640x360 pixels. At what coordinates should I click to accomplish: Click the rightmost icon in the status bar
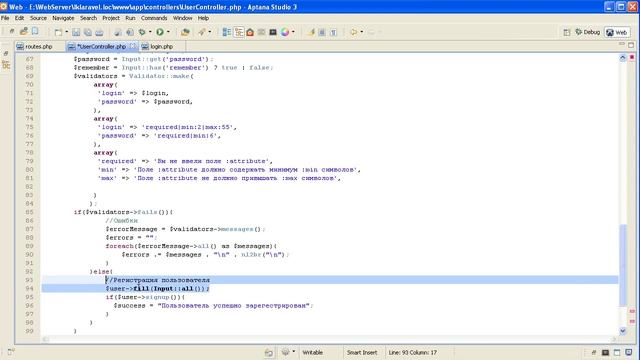629,352
